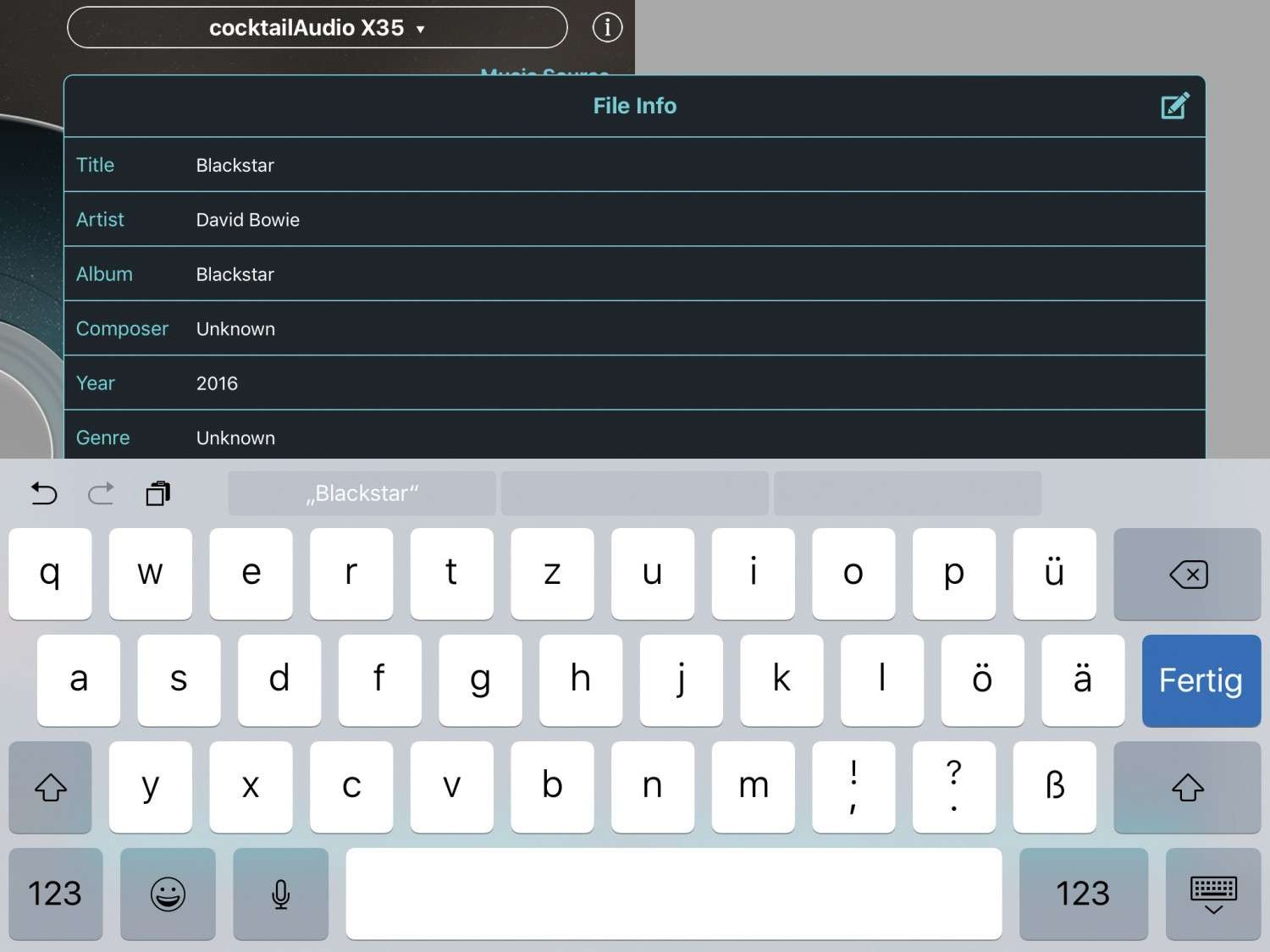Tap the i key
Image resolution: width=1270 pixels, height=952 pixels.
pos(754,574)
